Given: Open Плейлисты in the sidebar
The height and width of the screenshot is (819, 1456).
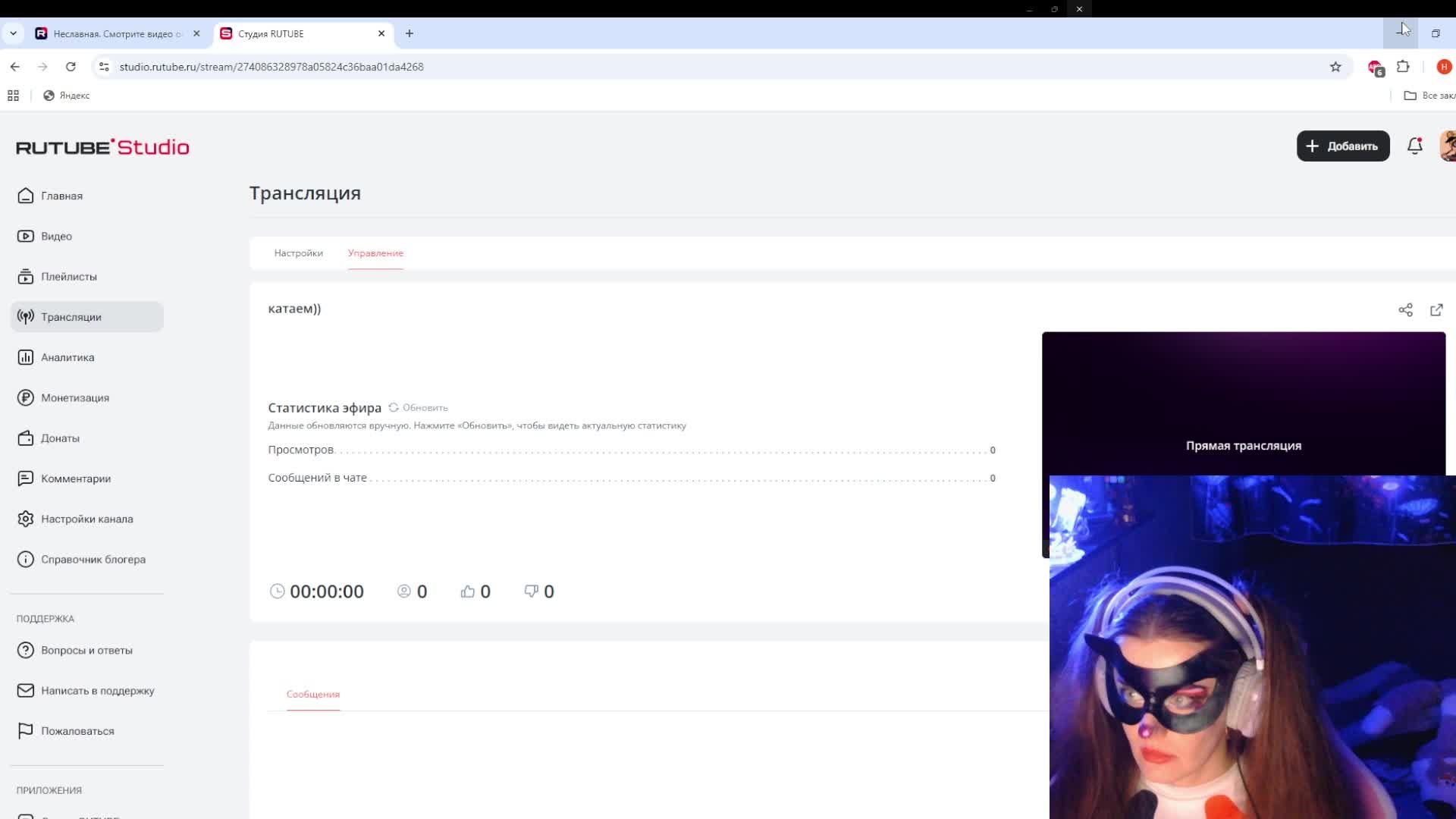Looking at the screenshot, I should (68, 277).
